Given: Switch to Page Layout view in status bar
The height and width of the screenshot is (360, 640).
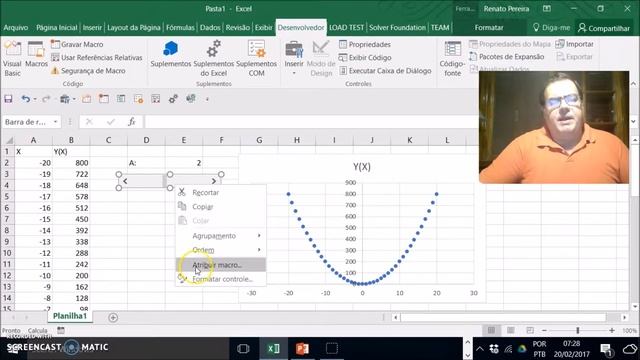Looking at the screenshot, I should [x=510, y=330].
